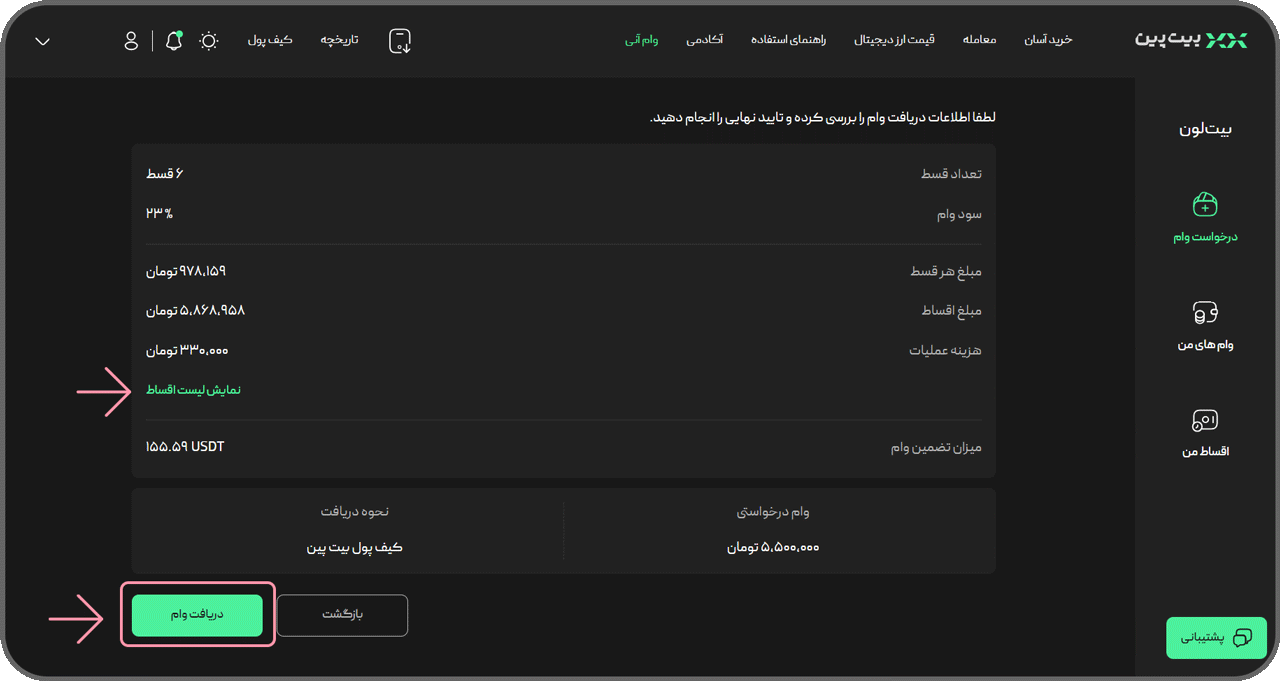Open the user profile icon

[x=131, y=41]
